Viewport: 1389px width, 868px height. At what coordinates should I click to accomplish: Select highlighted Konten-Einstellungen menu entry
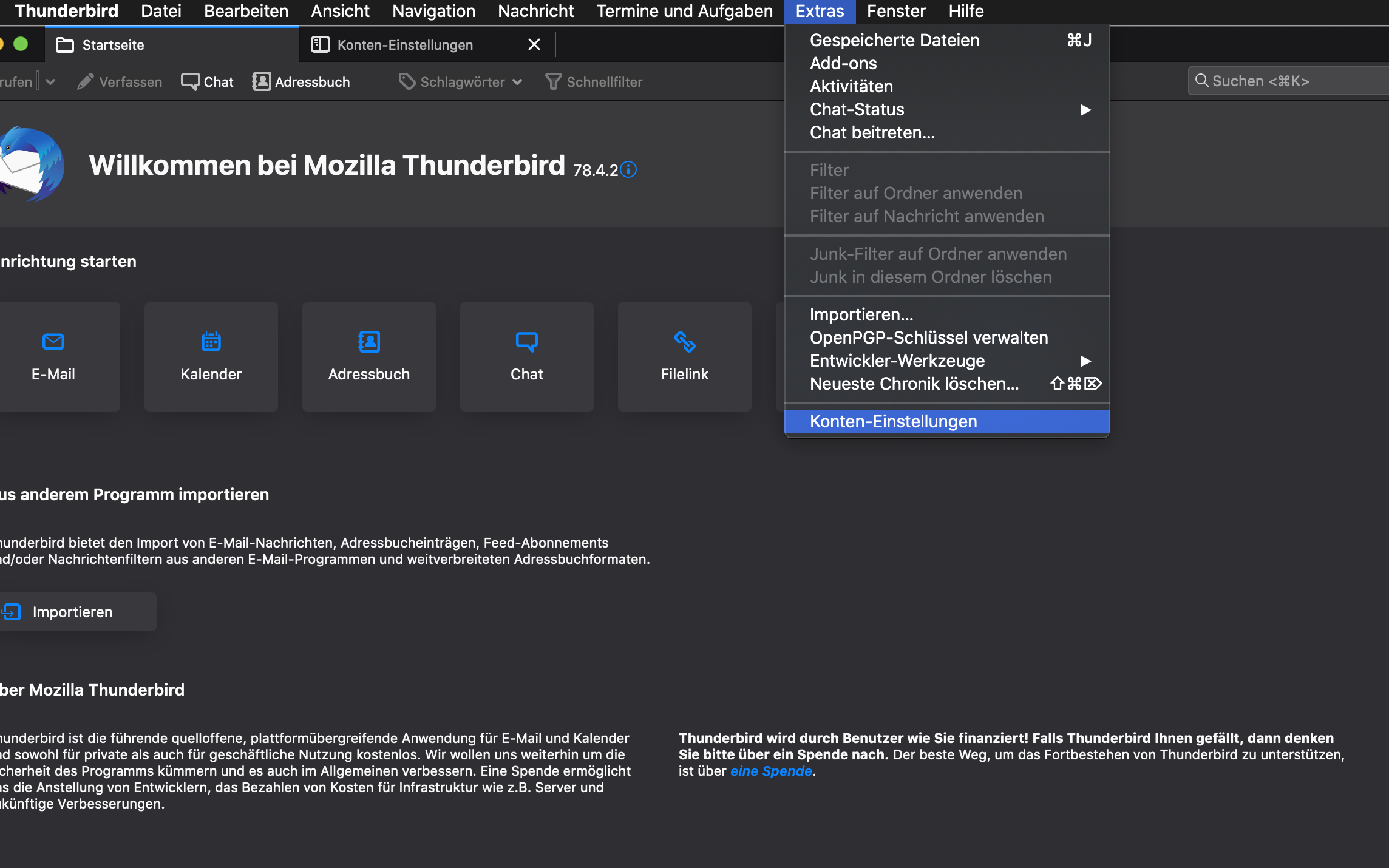click(946, 421)
